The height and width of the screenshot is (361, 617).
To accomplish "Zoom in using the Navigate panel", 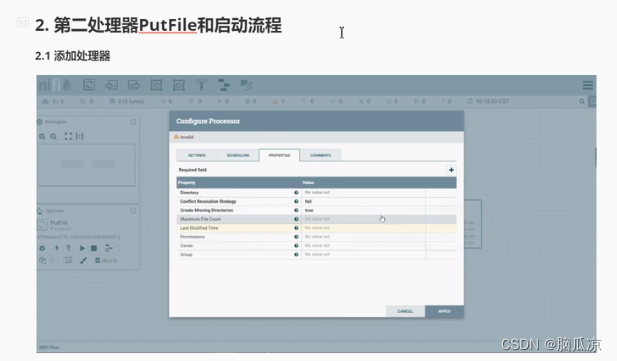I will (x=42, y=137).
